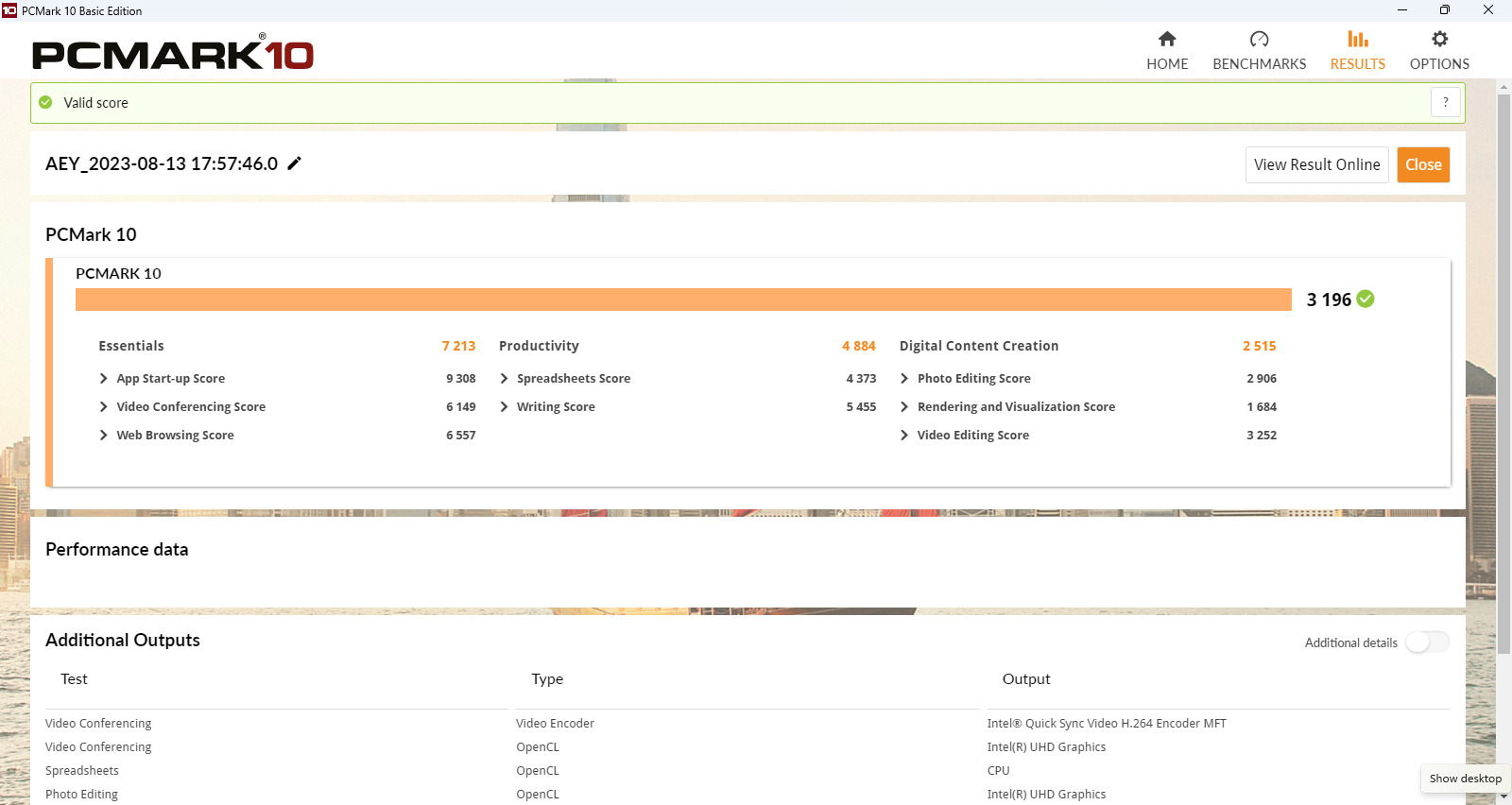Open the valid score help question mark
The image size is (1512, 805).
pyautogui.click(x=1445, y=102)
